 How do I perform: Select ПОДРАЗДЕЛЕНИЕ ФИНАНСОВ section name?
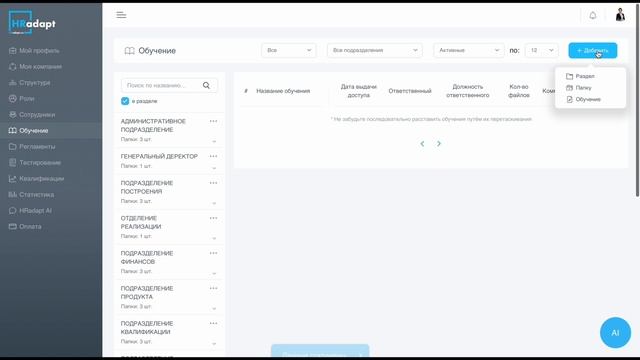tap(147, 257)
